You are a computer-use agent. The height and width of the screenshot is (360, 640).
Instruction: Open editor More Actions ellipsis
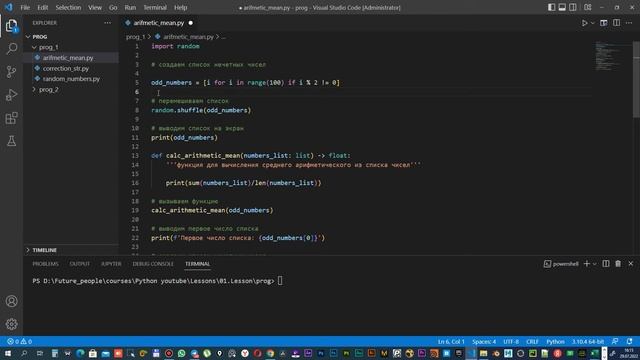coord(629,23)
